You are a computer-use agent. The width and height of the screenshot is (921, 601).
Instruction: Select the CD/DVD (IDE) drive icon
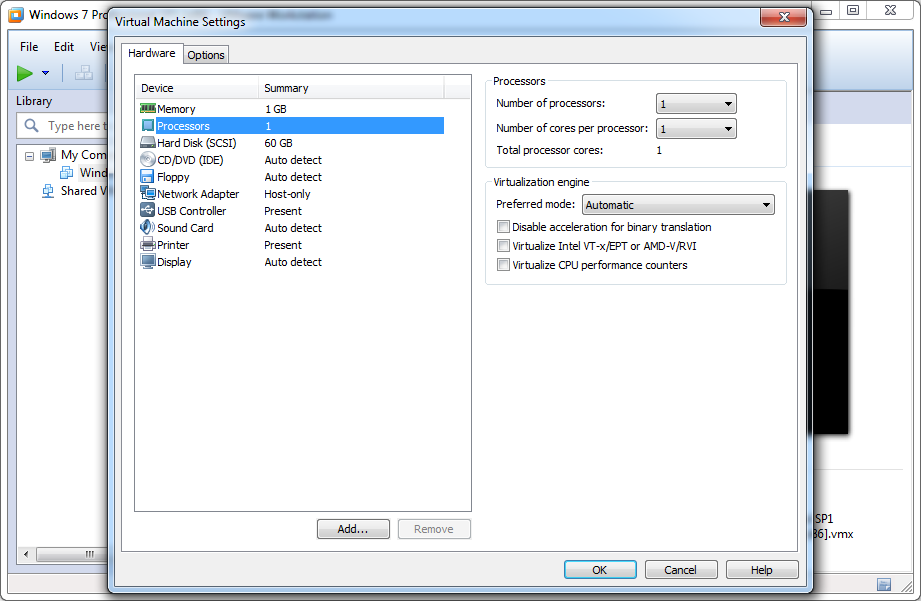148,160
